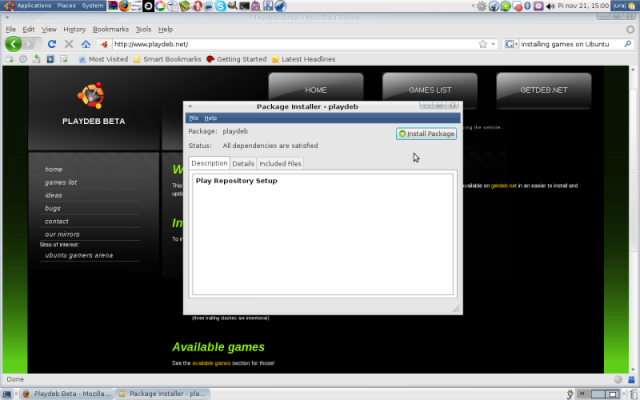Open the Package Installer Help menu
Viewport: 640px width, 400px height.
pos(210,118)
